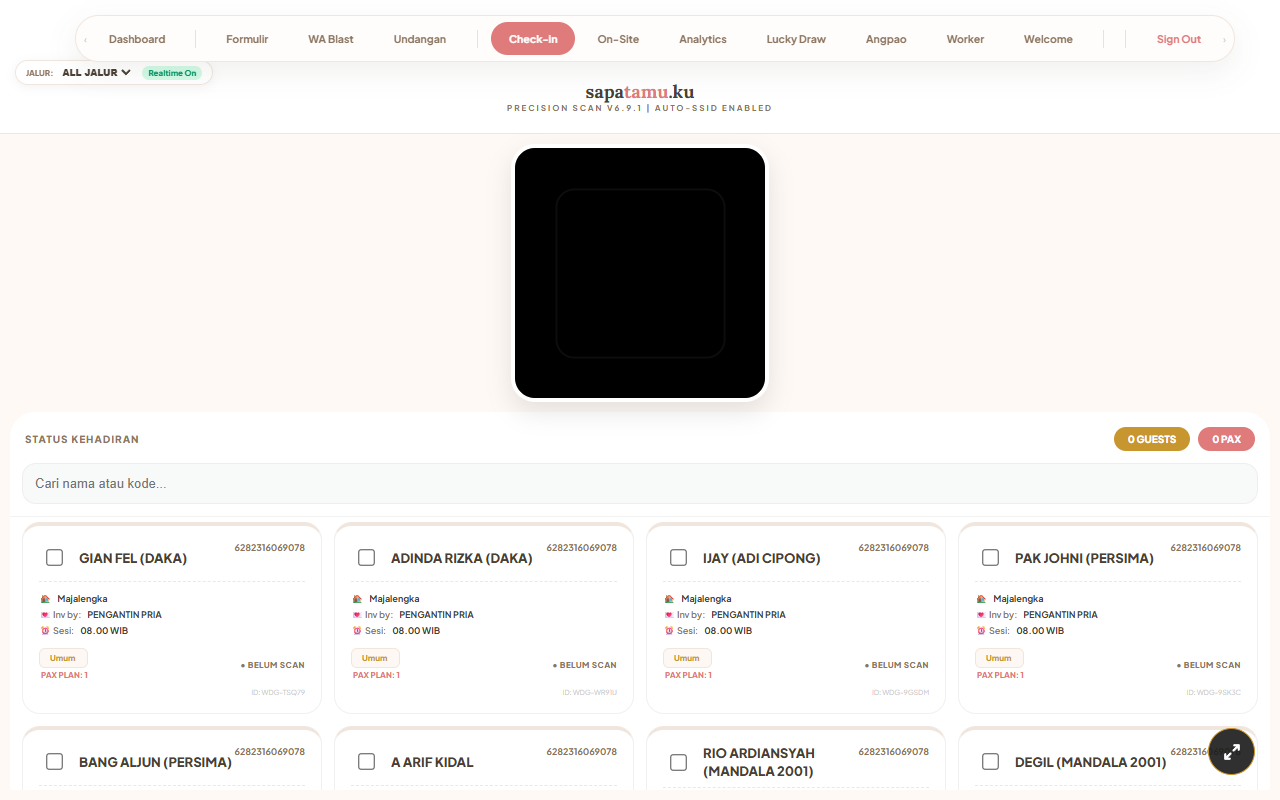Click the alarm clock icon in ADINDA RIZKA card
Viewport: 1280px width, 800px height.
pyautogui.click(x=357, y=631)
